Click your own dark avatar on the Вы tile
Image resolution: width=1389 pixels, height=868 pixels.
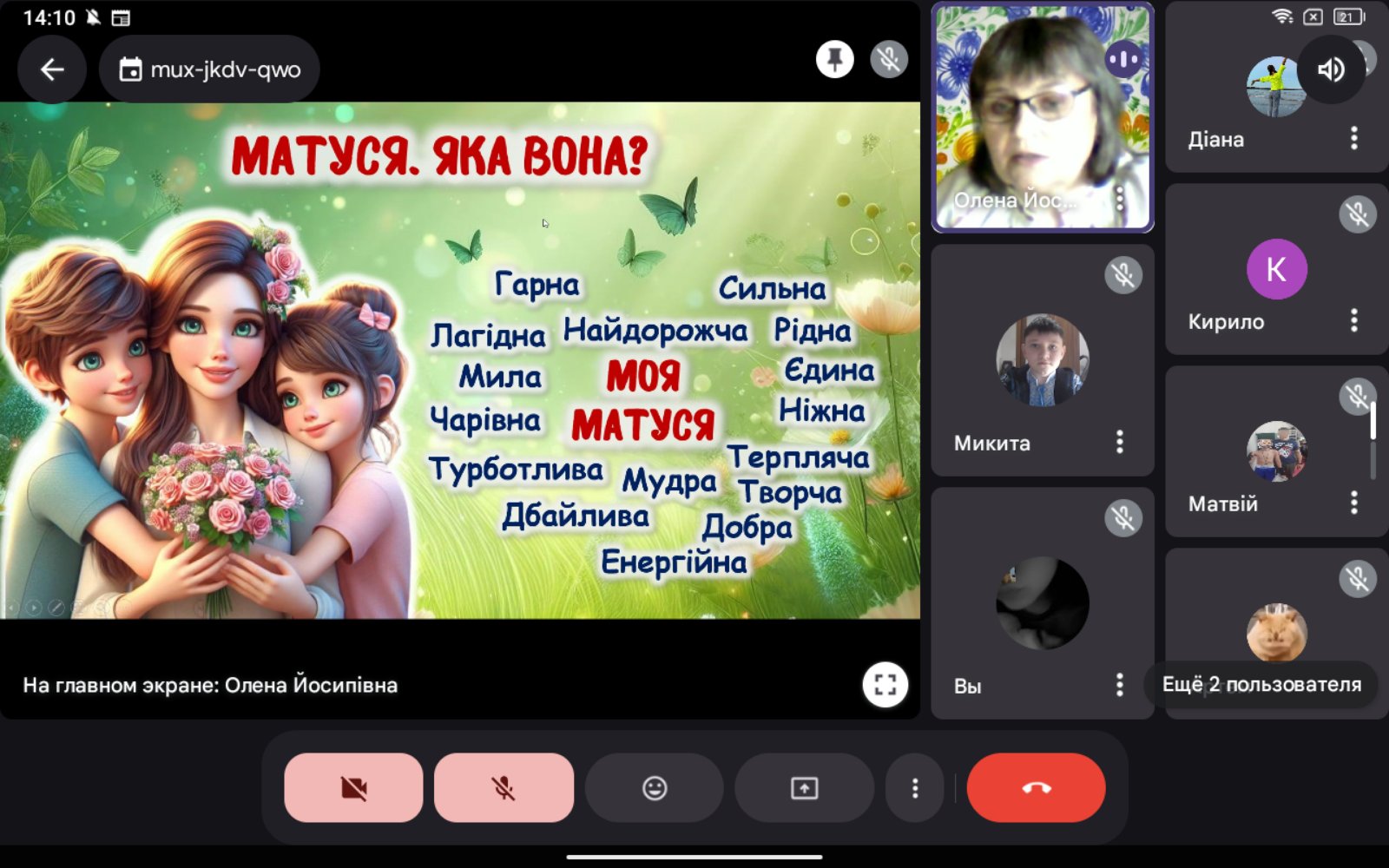coord(1043,603)
